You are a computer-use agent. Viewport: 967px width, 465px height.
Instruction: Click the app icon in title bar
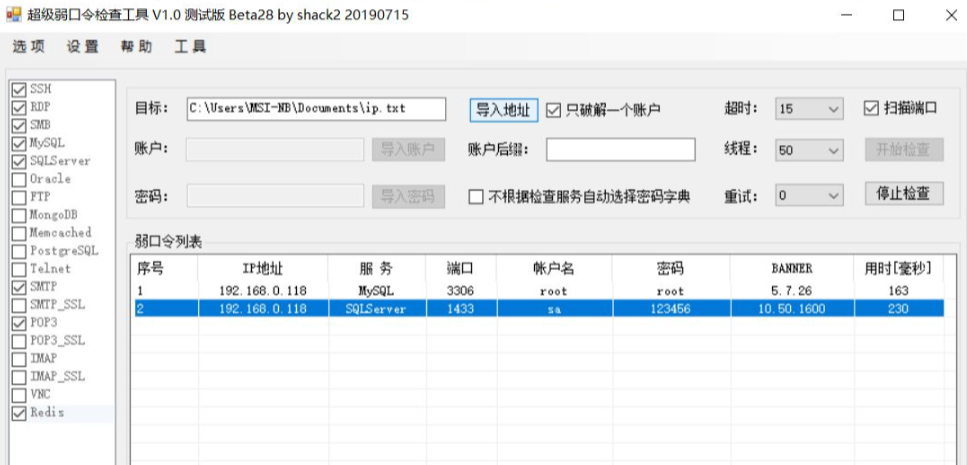14,15
